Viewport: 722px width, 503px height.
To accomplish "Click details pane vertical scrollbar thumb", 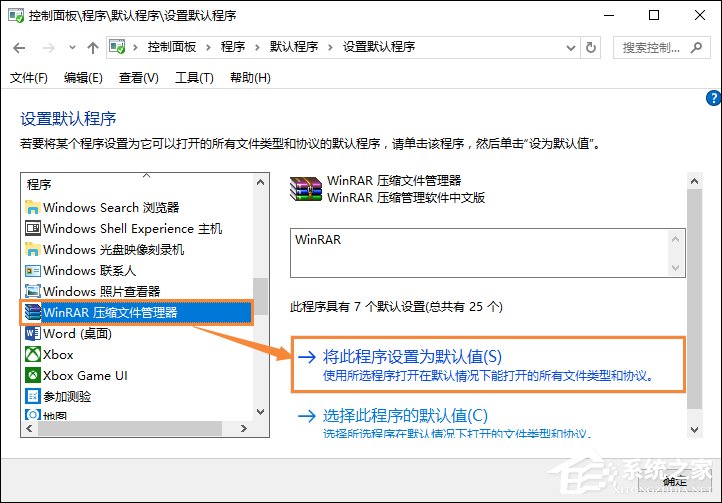I will click(694, 299).
